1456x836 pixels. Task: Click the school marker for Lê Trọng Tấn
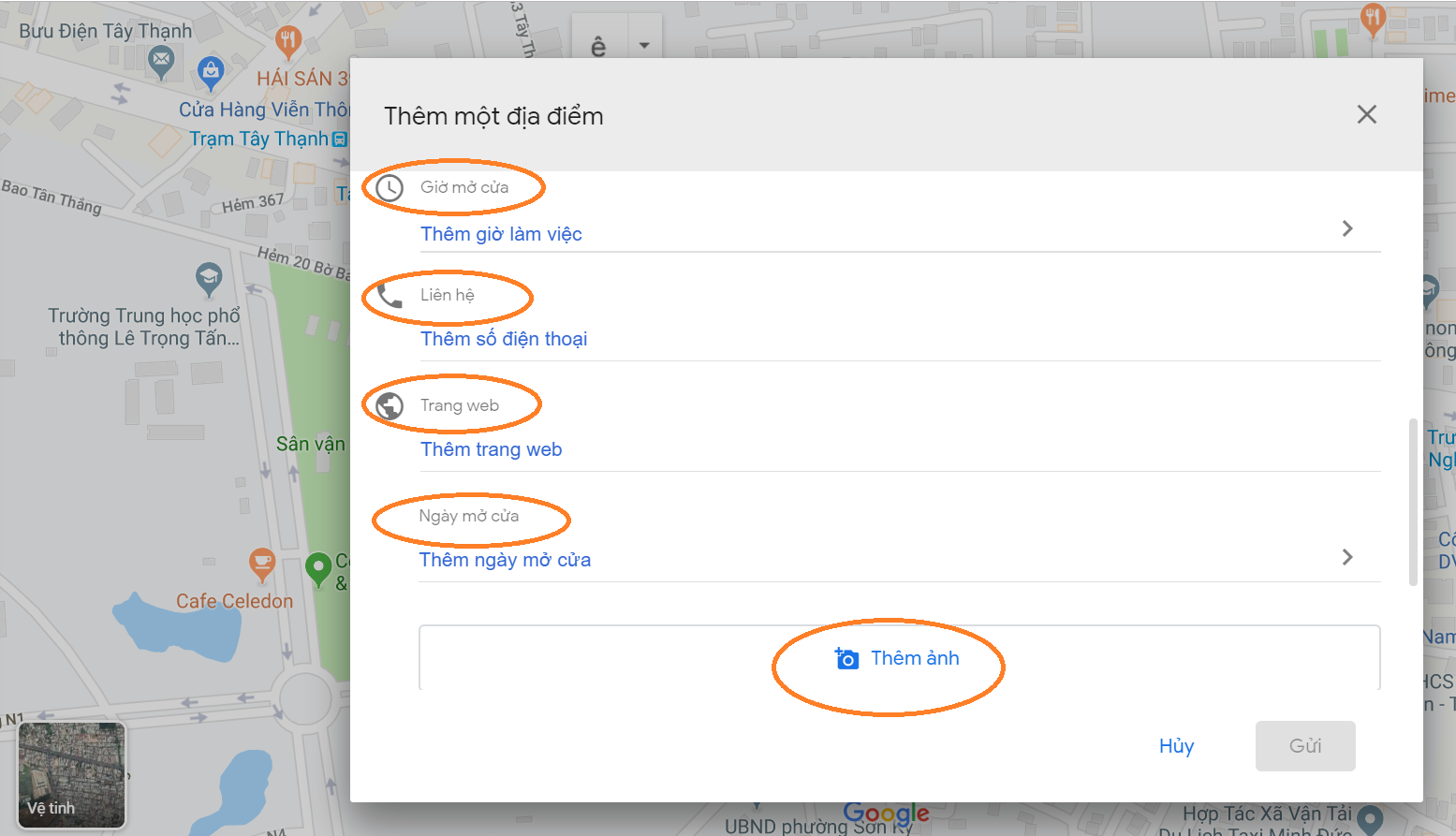208,278
